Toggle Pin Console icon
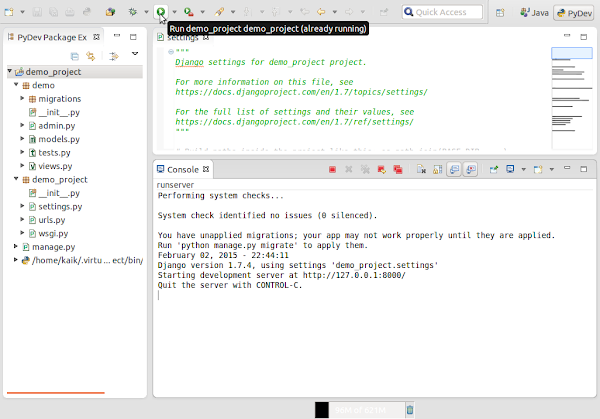Image resolution: width=600 pixels, height=419 pixels. pyautogui.click(x=494, y=170)
